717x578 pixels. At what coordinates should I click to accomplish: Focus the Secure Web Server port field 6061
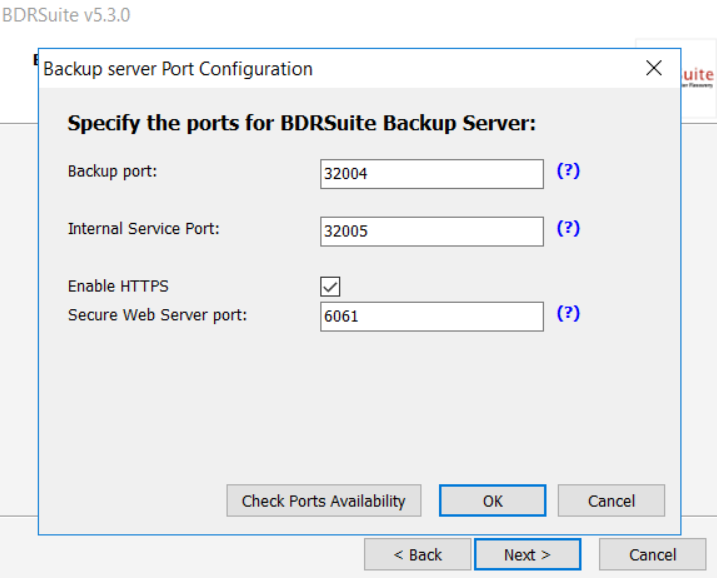click(432, 316)
